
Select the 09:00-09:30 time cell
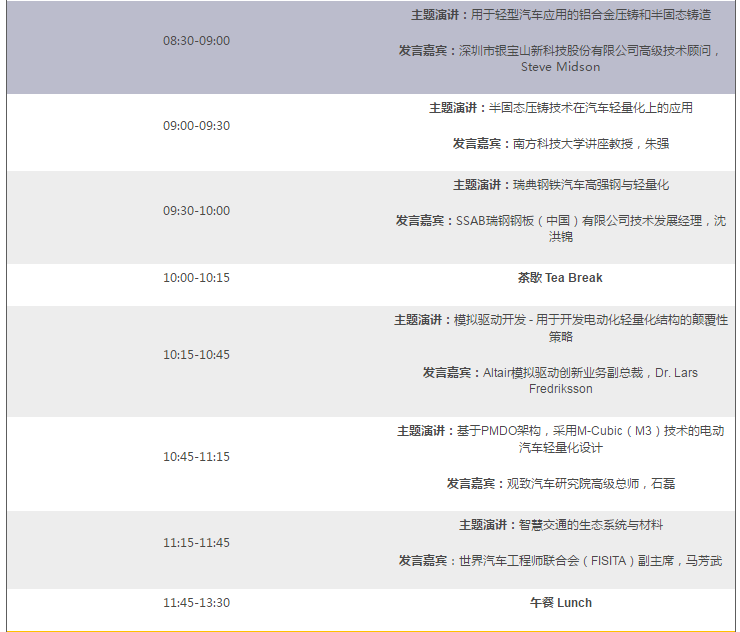coord(196,126)
